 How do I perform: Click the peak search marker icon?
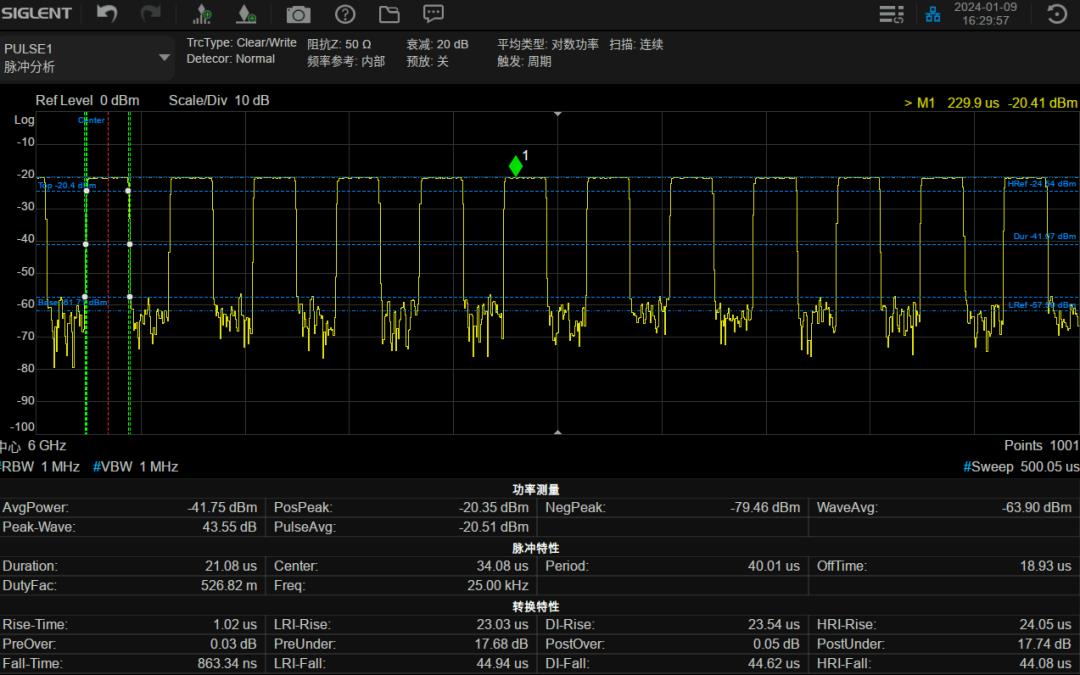[x=203, y=14]
